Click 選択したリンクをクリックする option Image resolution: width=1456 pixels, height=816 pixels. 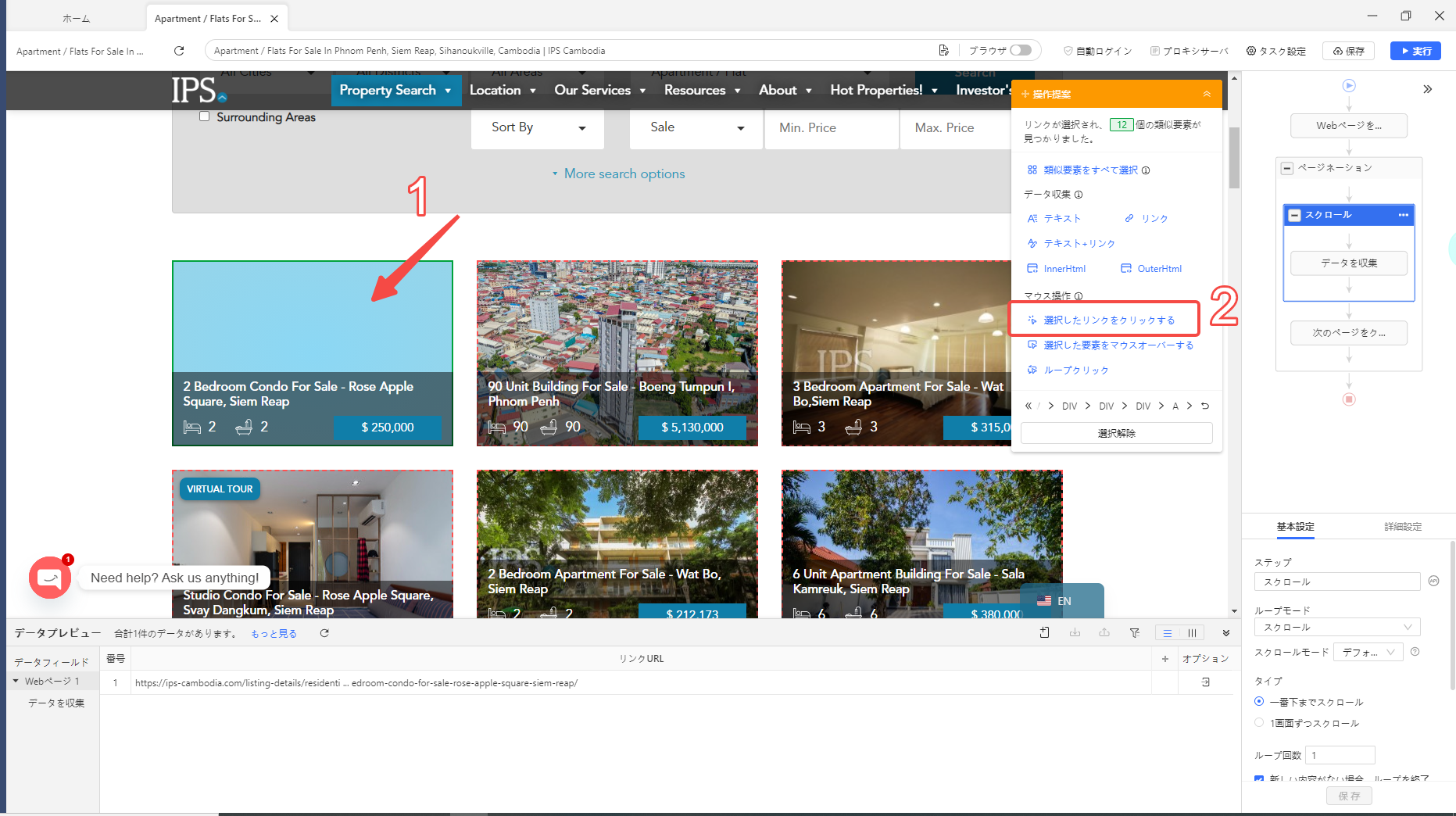1108,320
